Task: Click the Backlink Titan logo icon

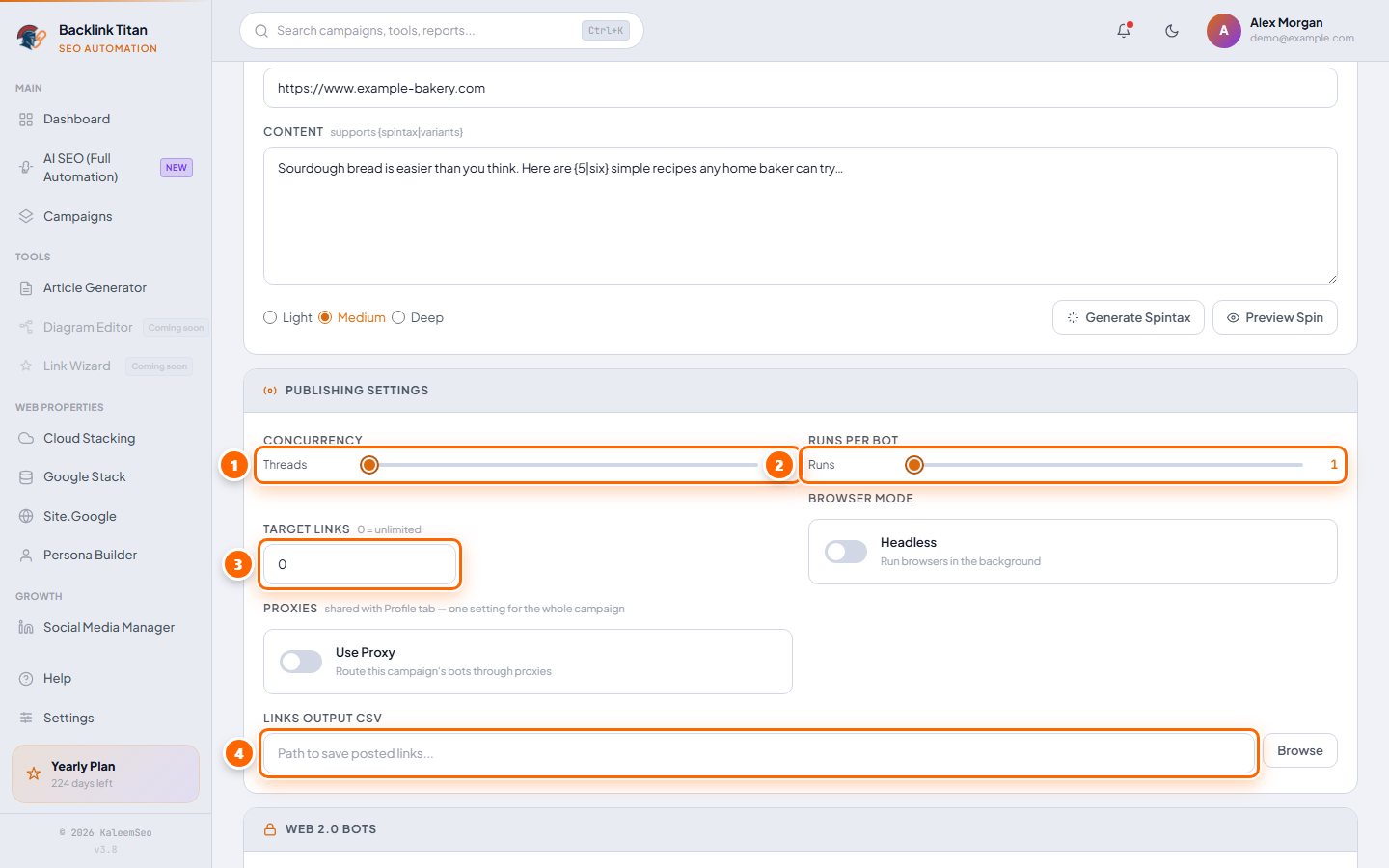Action: tap(31, 38)
